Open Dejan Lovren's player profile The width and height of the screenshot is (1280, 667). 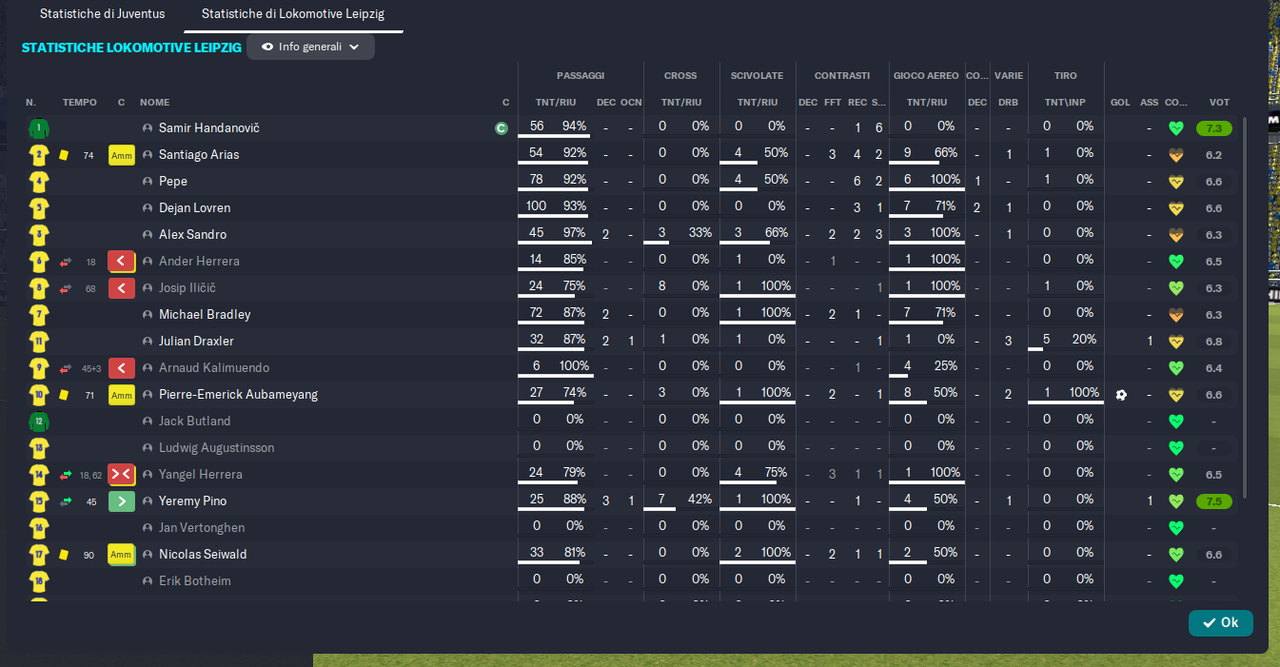[x=195, y=208]
